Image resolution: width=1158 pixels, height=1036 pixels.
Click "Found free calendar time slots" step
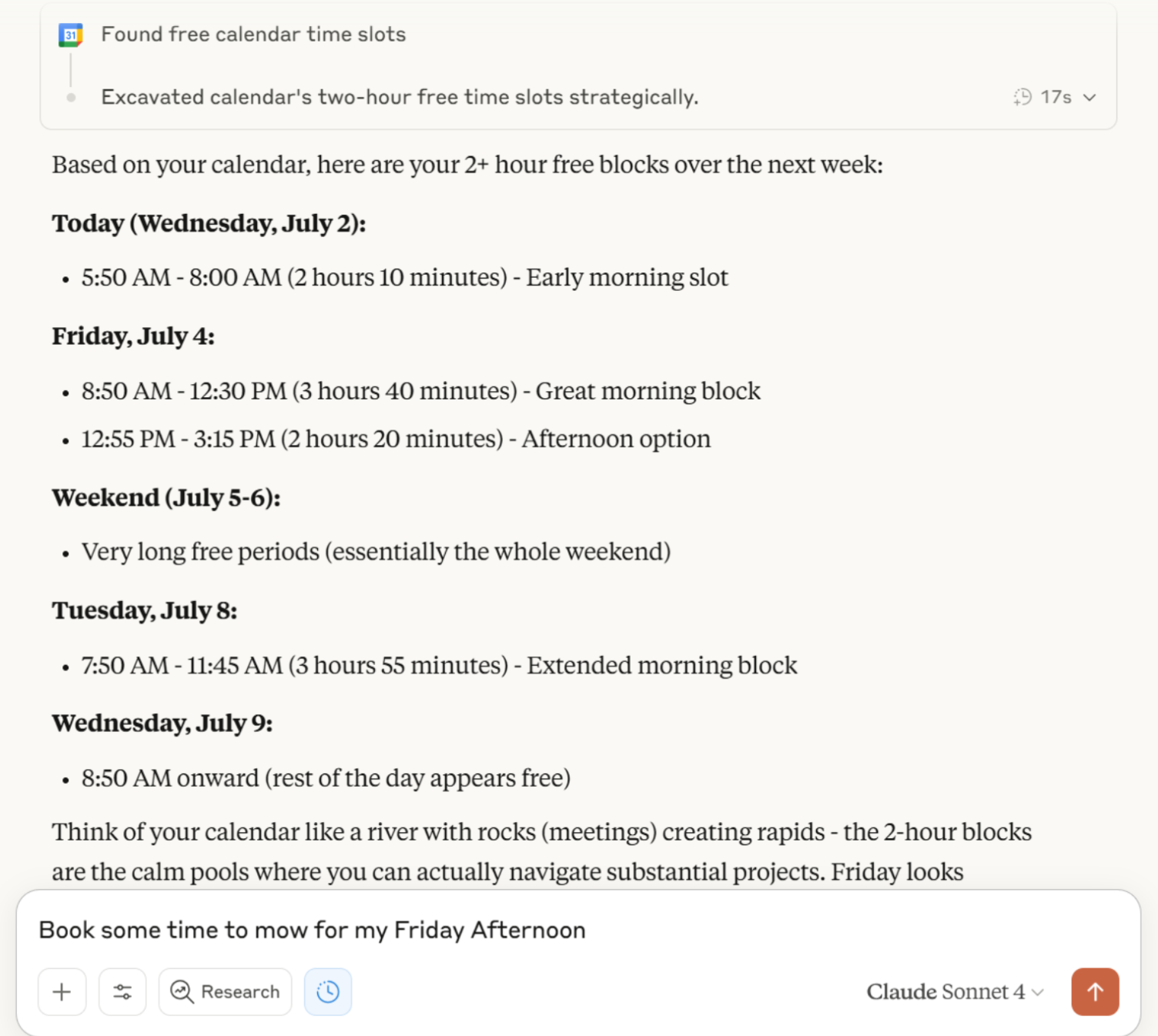253,35
